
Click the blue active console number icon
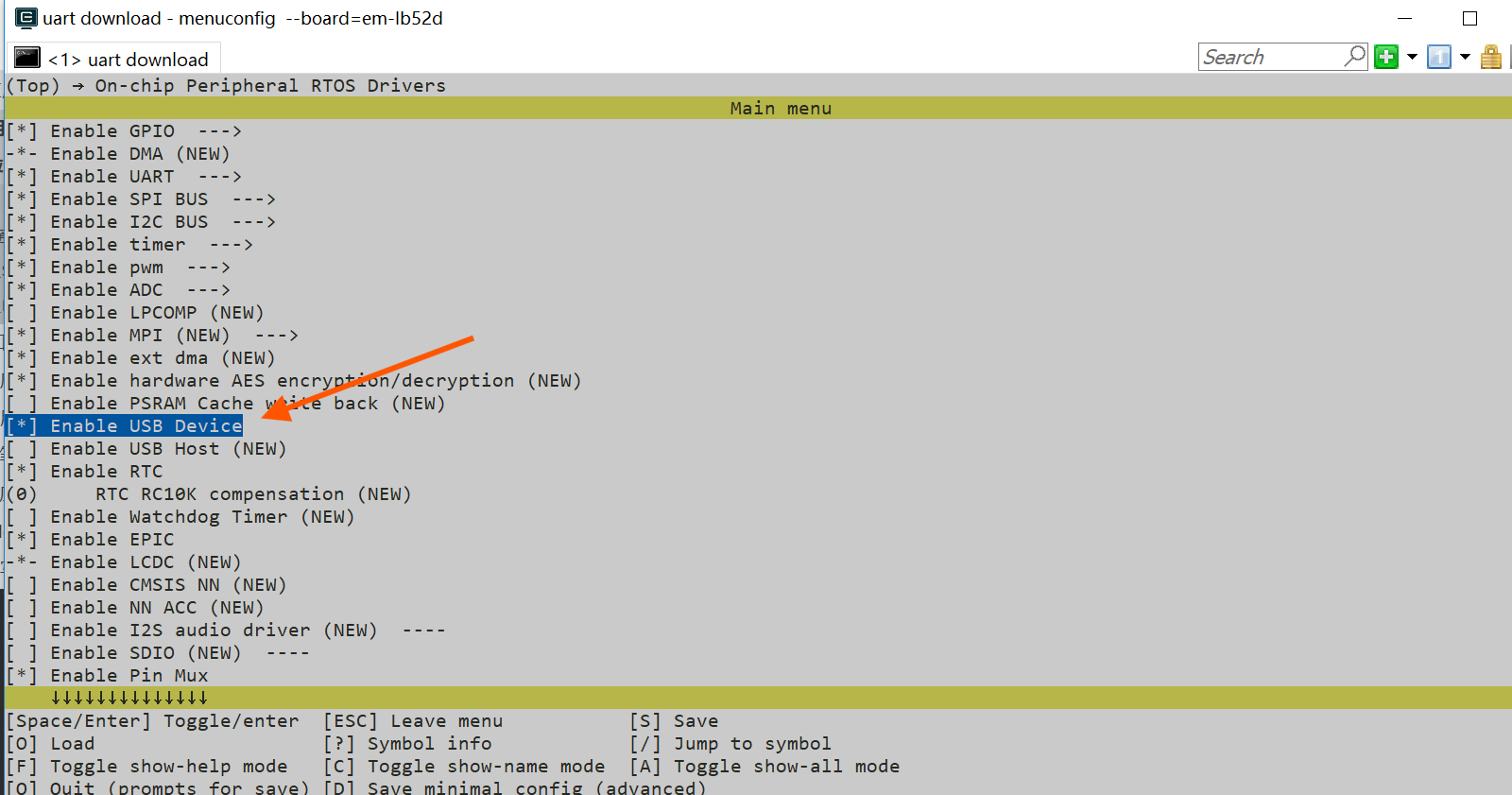(x=1438, y=58)
